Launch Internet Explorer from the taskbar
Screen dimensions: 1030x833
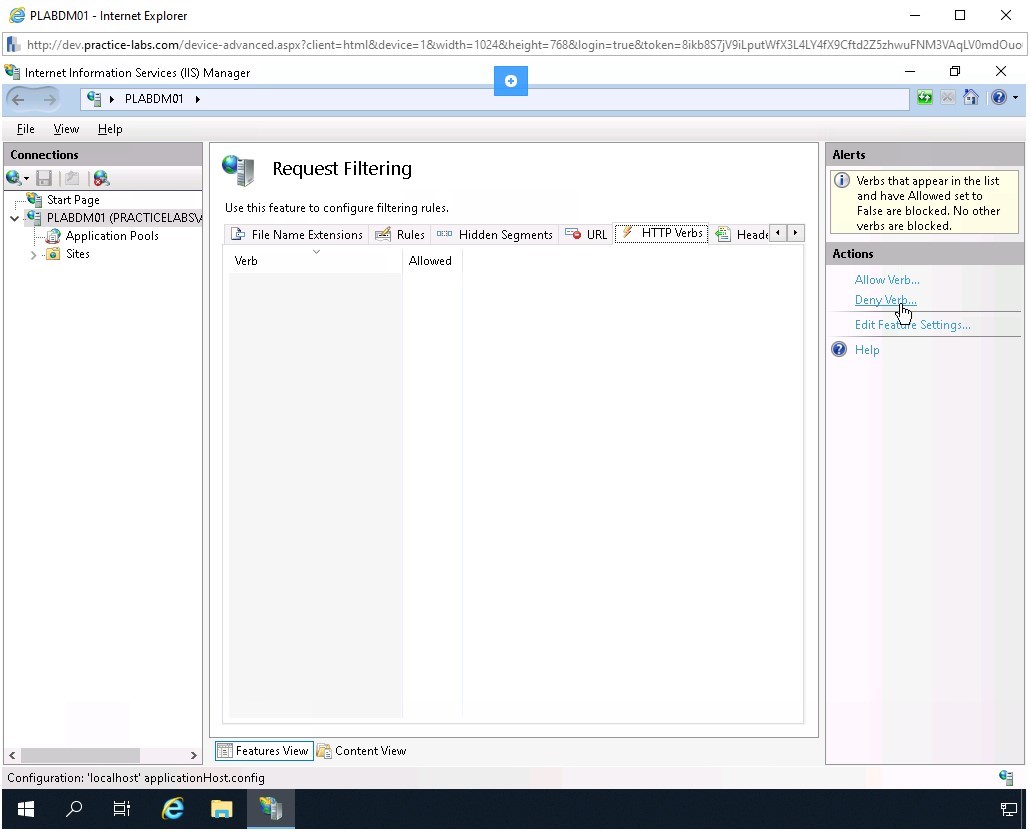(x=171, y=808)
